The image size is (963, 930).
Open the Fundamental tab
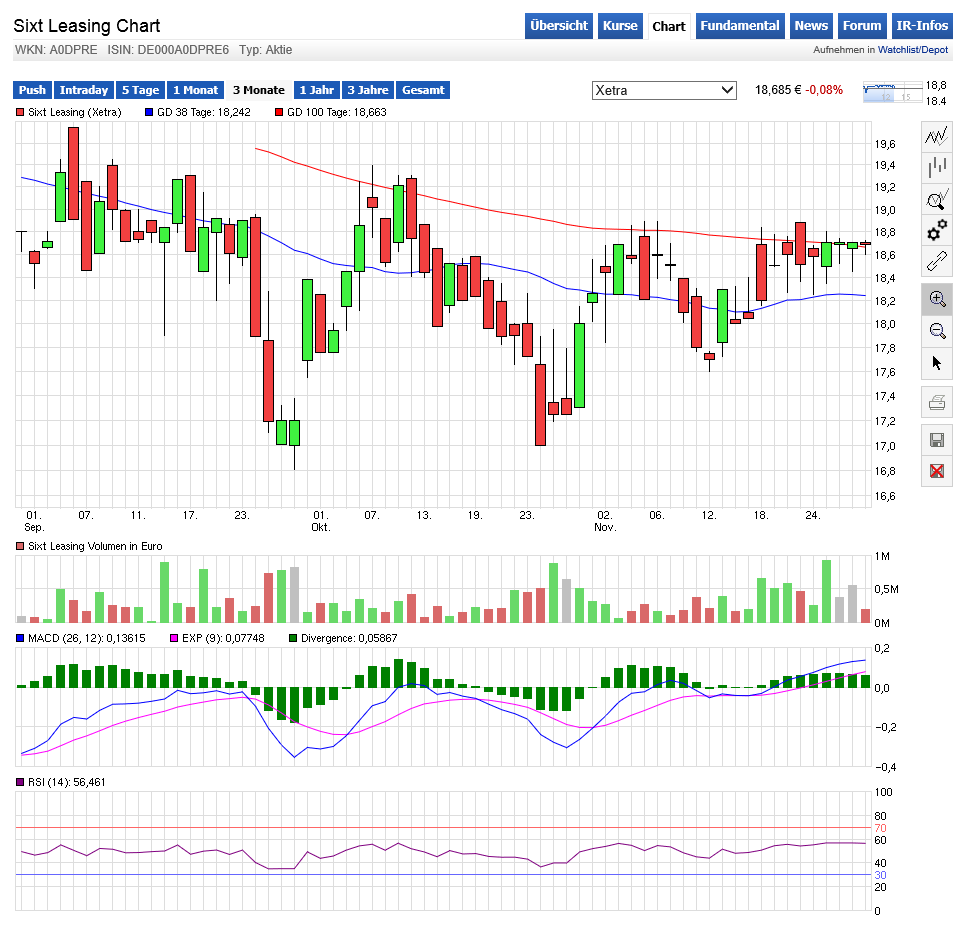click(740, 26)
